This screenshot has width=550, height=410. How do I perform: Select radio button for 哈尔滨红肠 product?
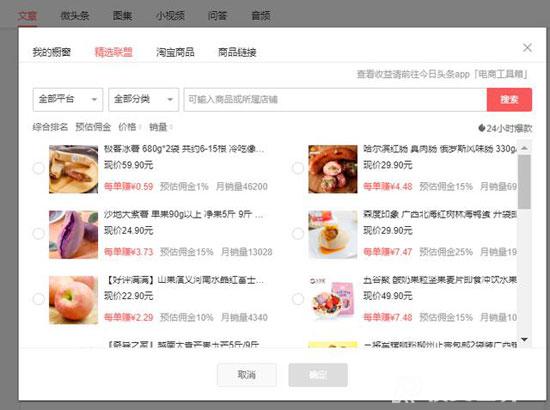click(298, 168)
